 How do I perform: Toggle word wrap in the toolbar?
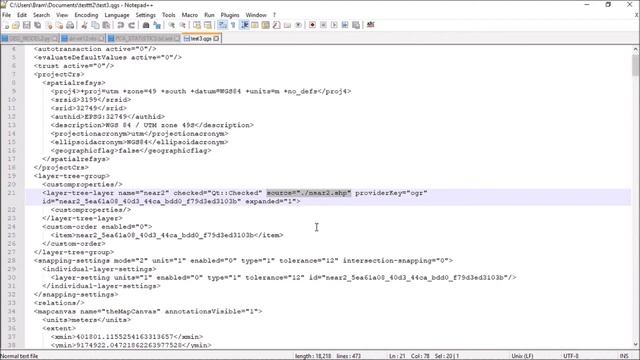[222, 25]
